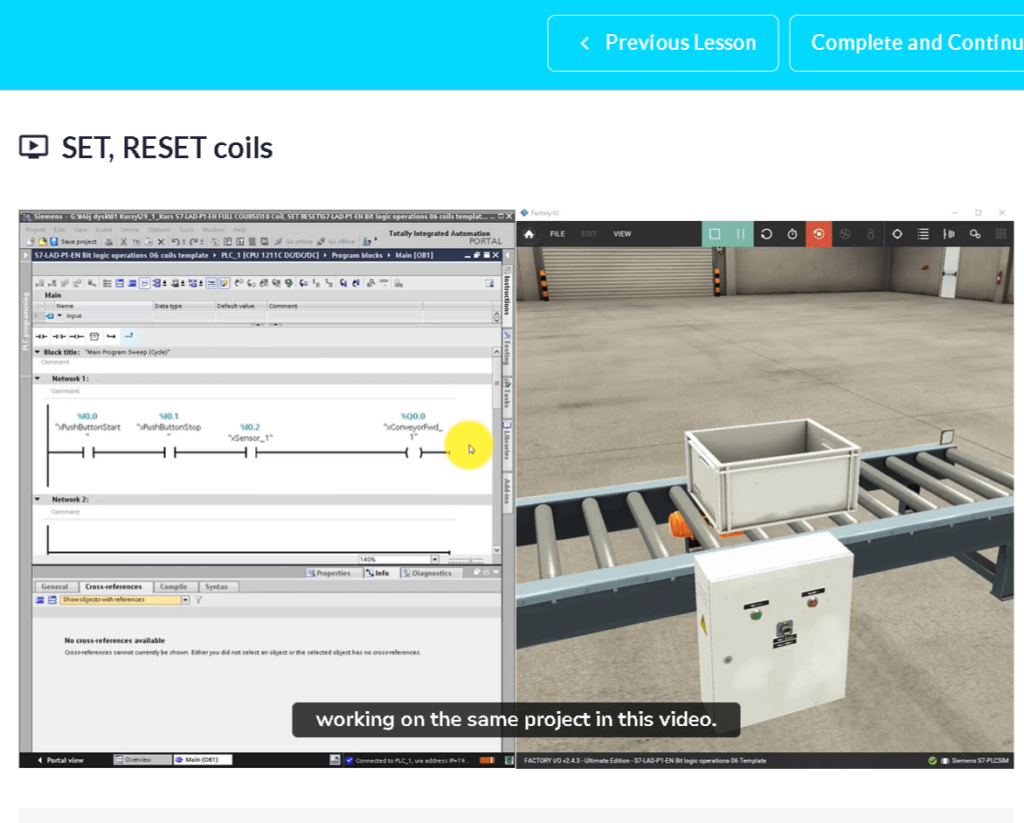The image size is (1024, 823).
Task: Open the 'Show objects with references' dropdown
Action: [185, 598]
